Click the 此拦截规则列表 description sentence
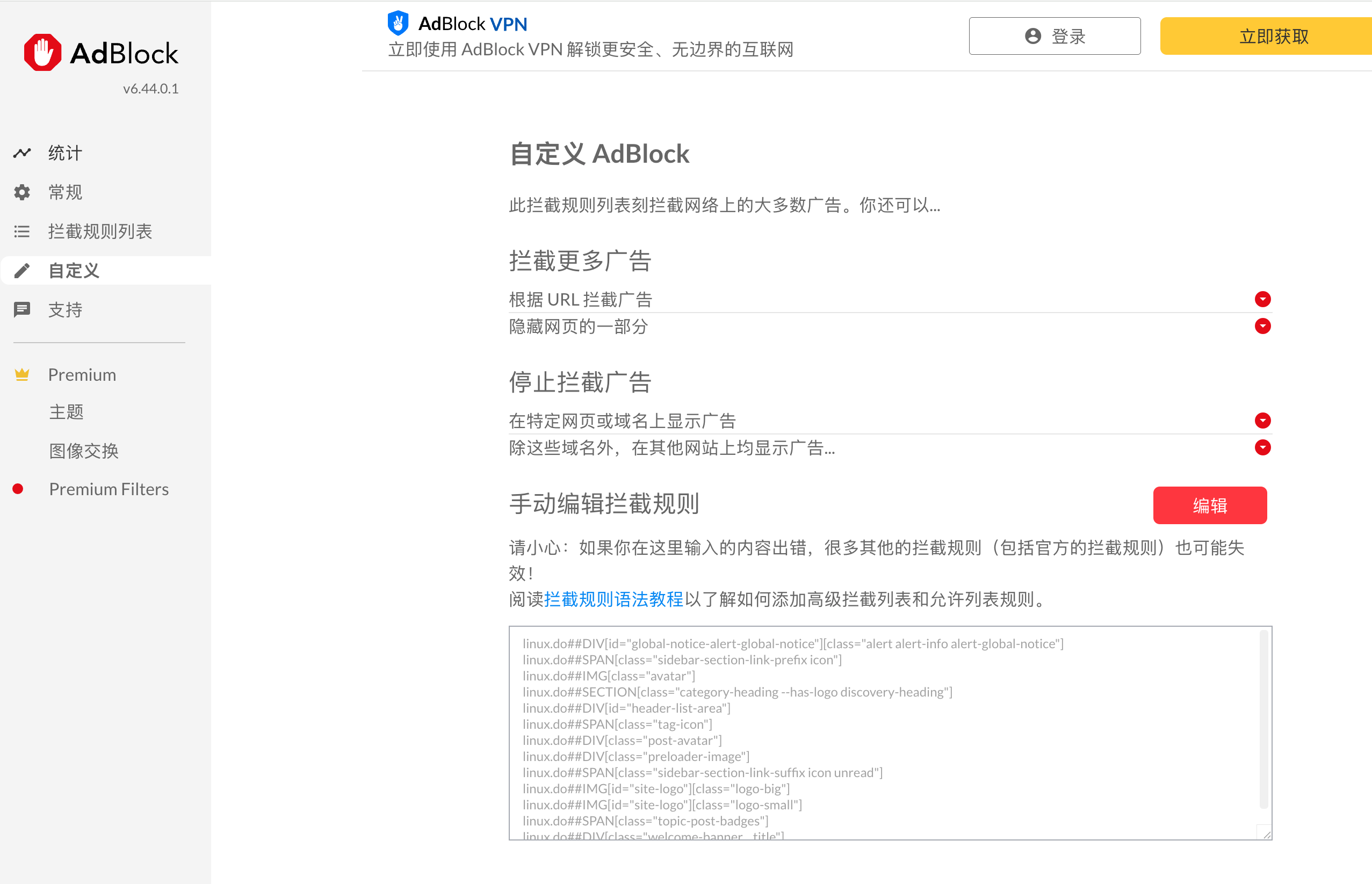 725,205
